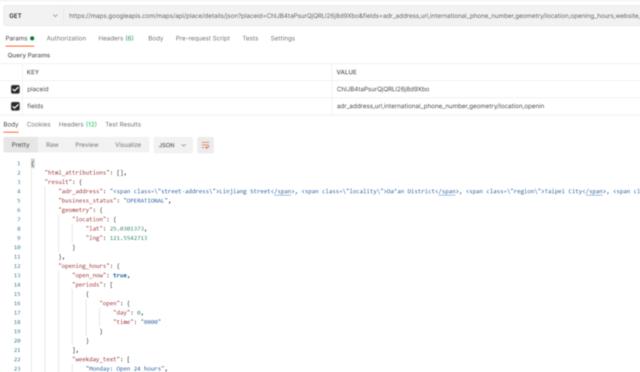Image resolution: width=640 pixels, height=372 pixels.
Task: Select the Raw view button
Action: (x=52, y=145)
